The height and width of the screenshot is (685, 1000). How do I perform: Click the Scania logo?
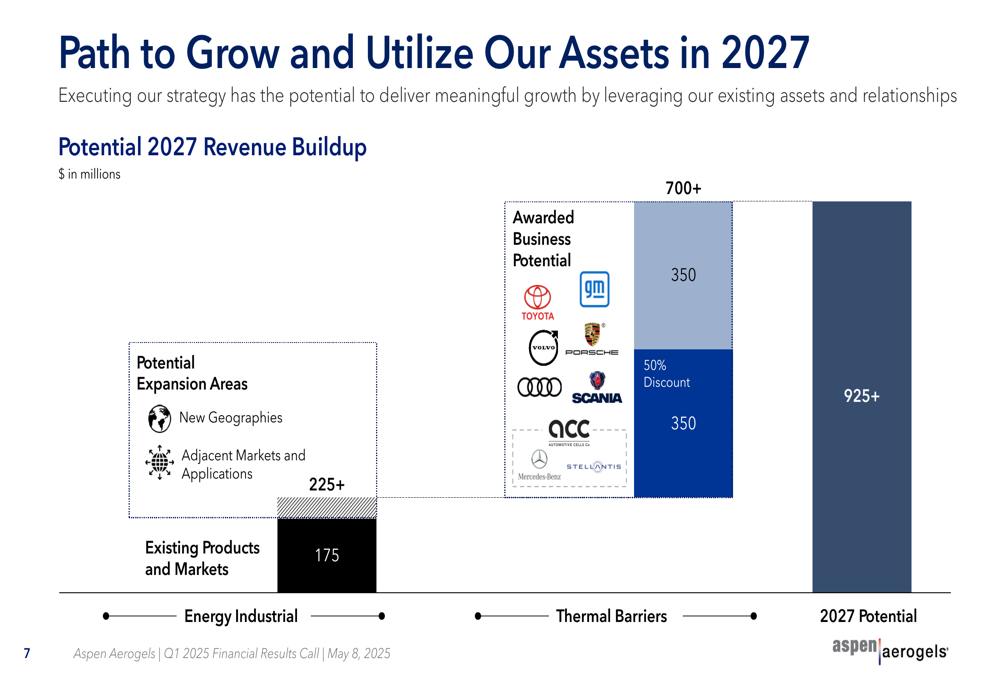click(x=597, y=388)
